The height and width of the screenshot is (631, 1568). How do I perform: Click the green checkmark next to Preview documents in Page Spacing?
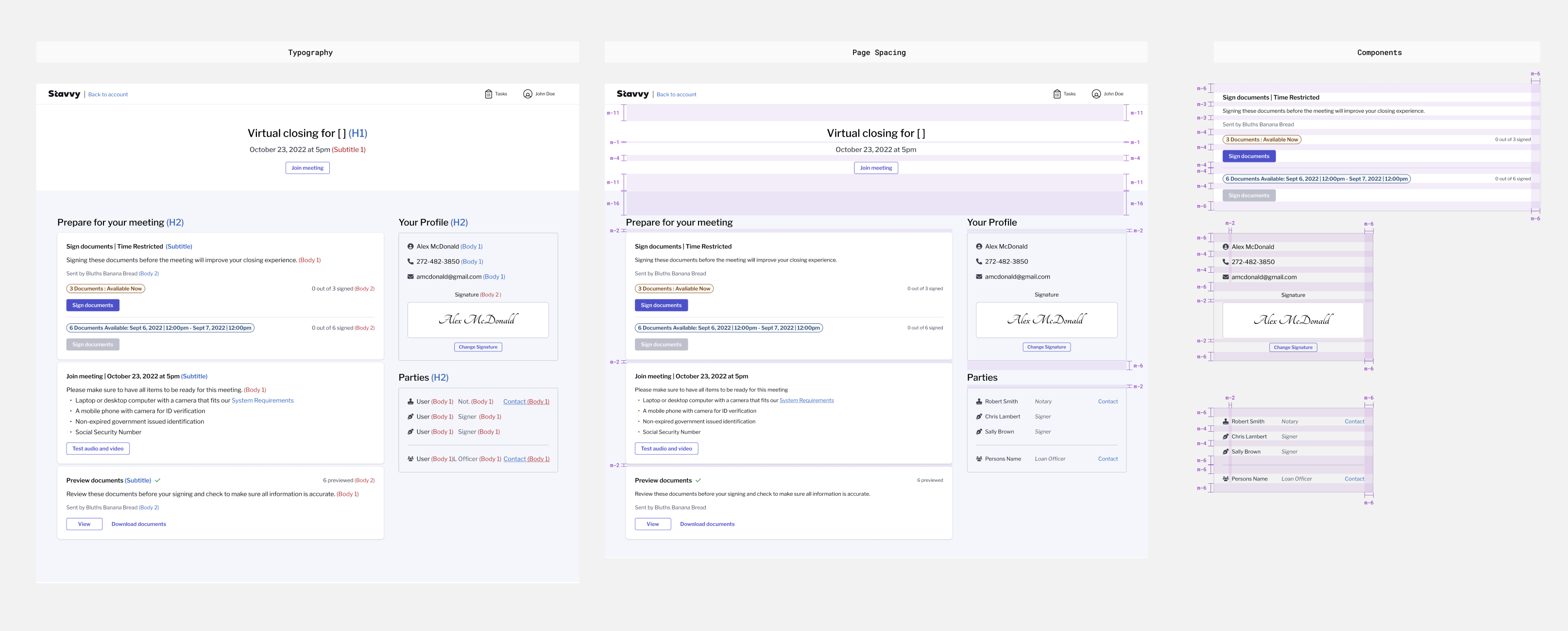coord(698,480)
